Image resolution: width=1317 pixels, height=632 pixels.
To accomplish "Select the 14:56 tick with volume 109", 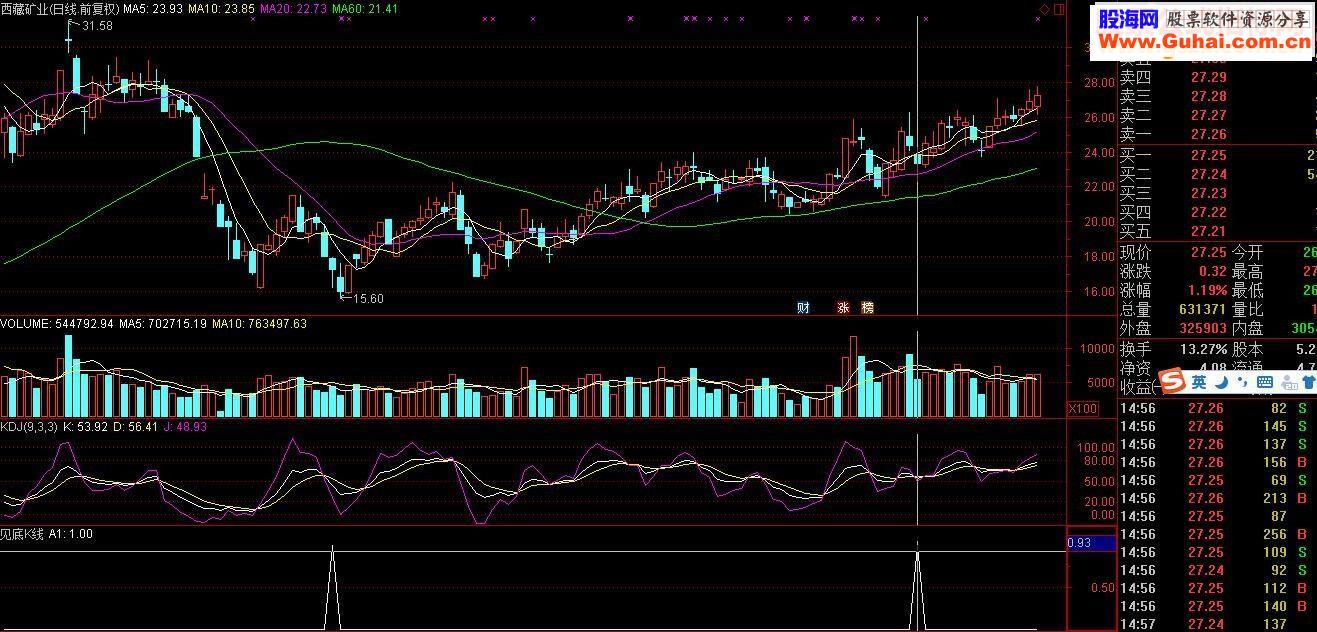I will (1216, 552).
